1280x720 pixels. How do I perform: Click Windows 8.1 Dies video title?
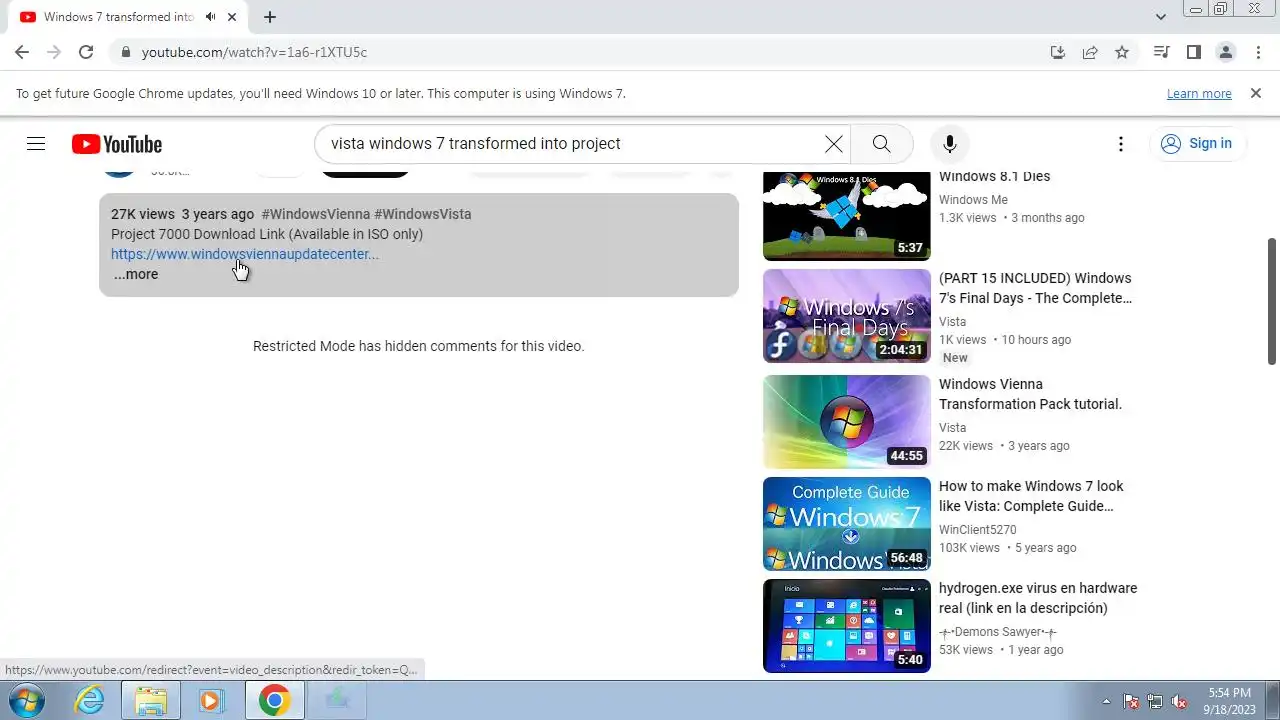[994, 176]
